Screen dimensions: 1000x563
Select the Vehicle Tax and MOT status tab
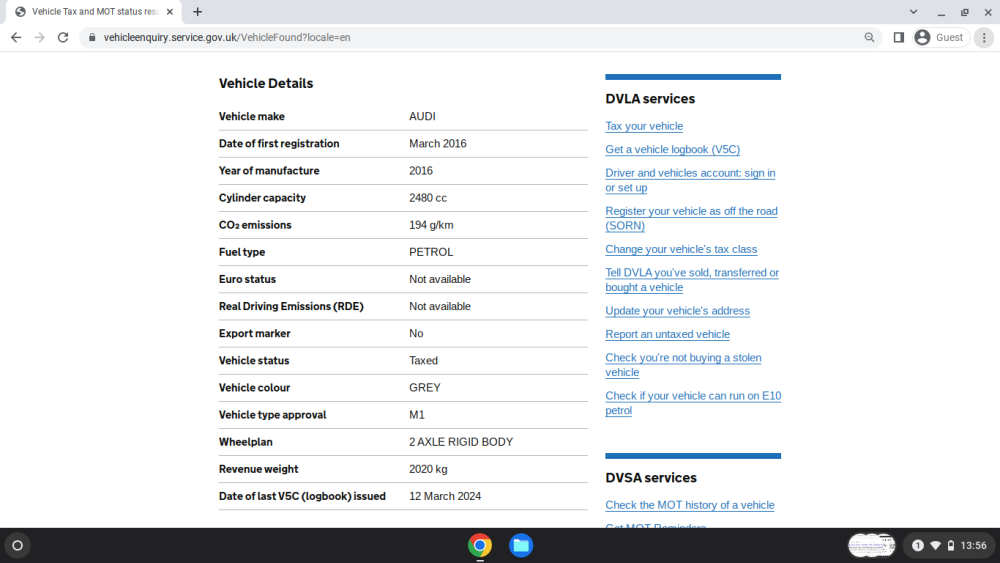pos(94,11)
